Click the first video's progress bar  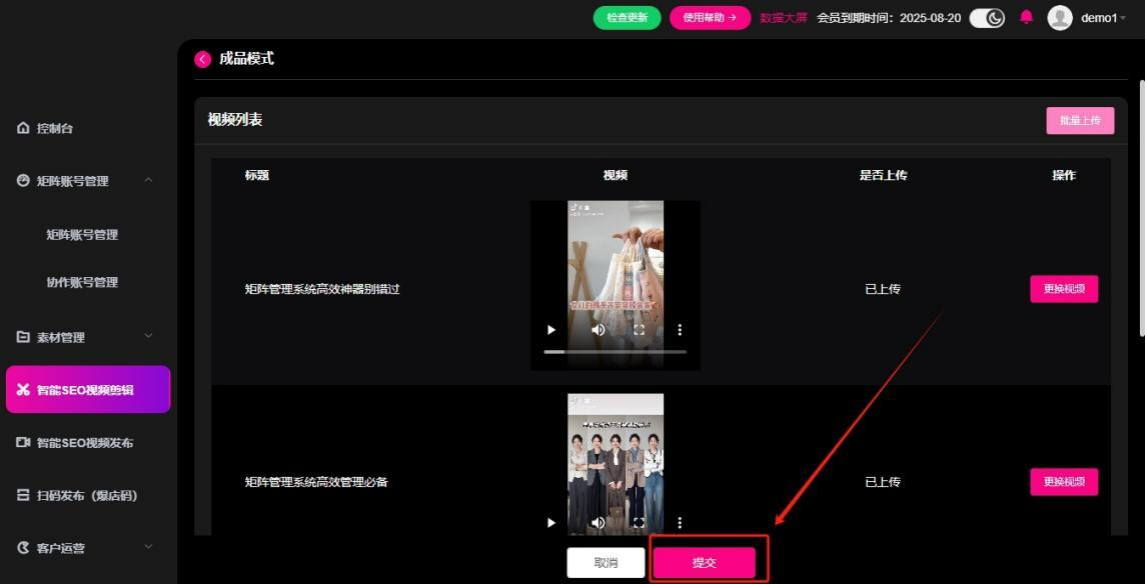tap(615, 352)
